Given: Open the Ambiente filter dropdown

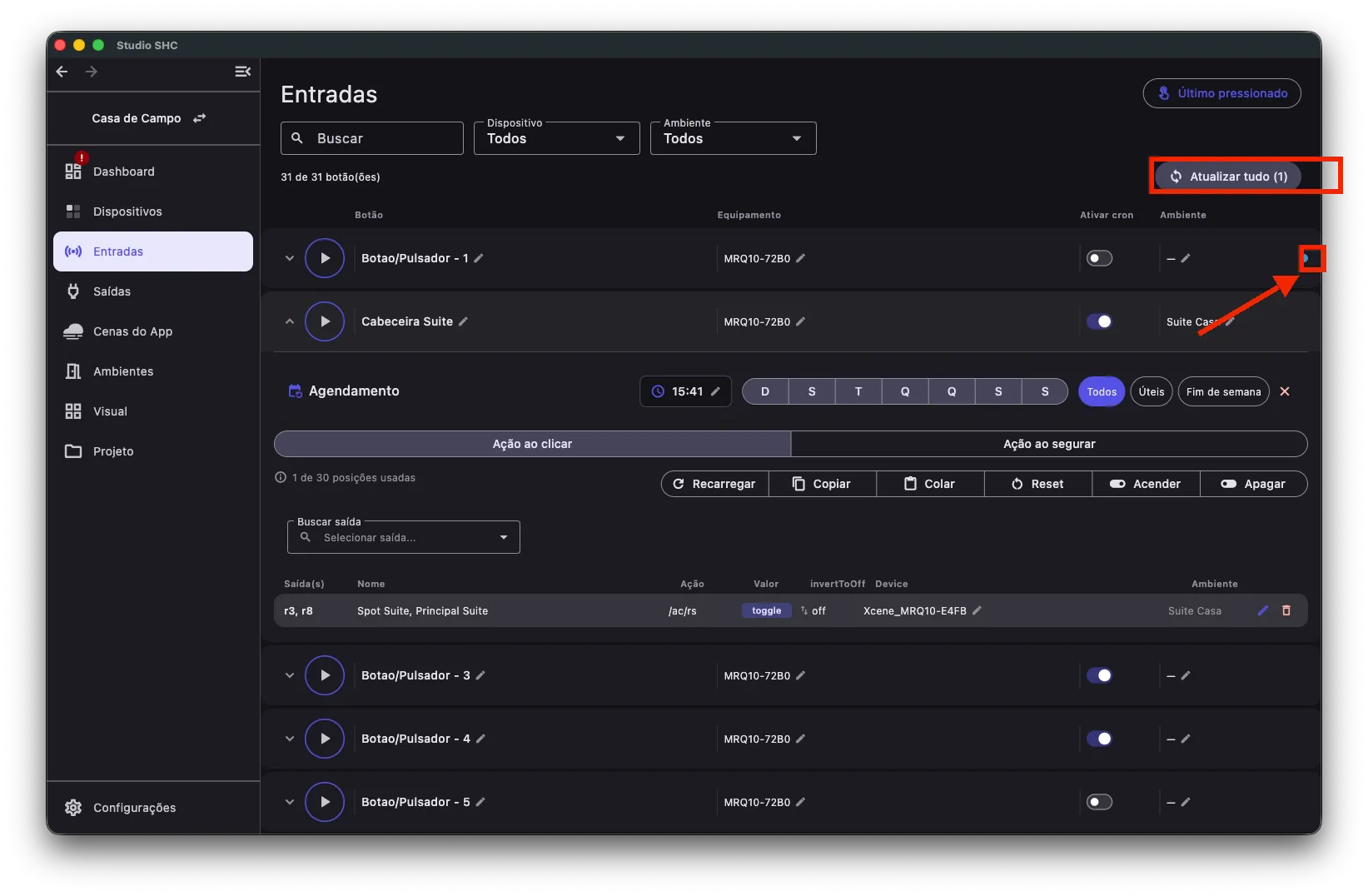Looking at the screenshot, I should pyautogui.click(x=734, y=138).
